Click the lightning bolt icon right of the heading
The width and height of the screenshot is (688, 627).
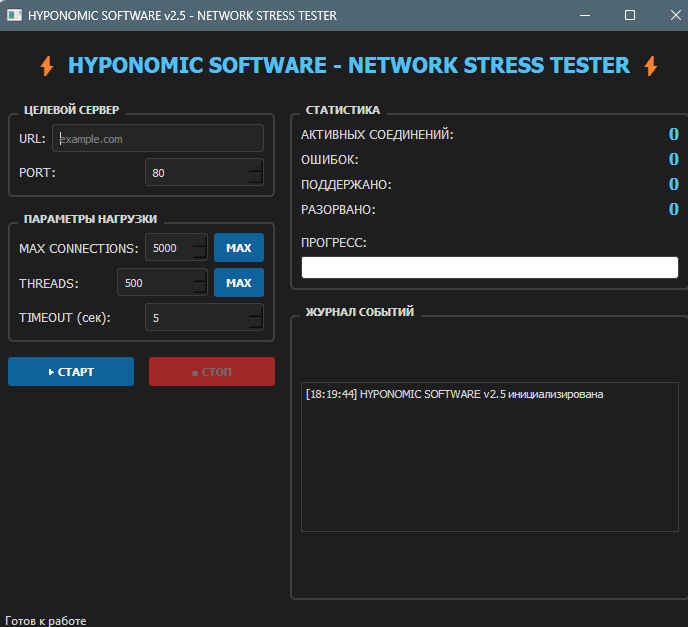651,66
